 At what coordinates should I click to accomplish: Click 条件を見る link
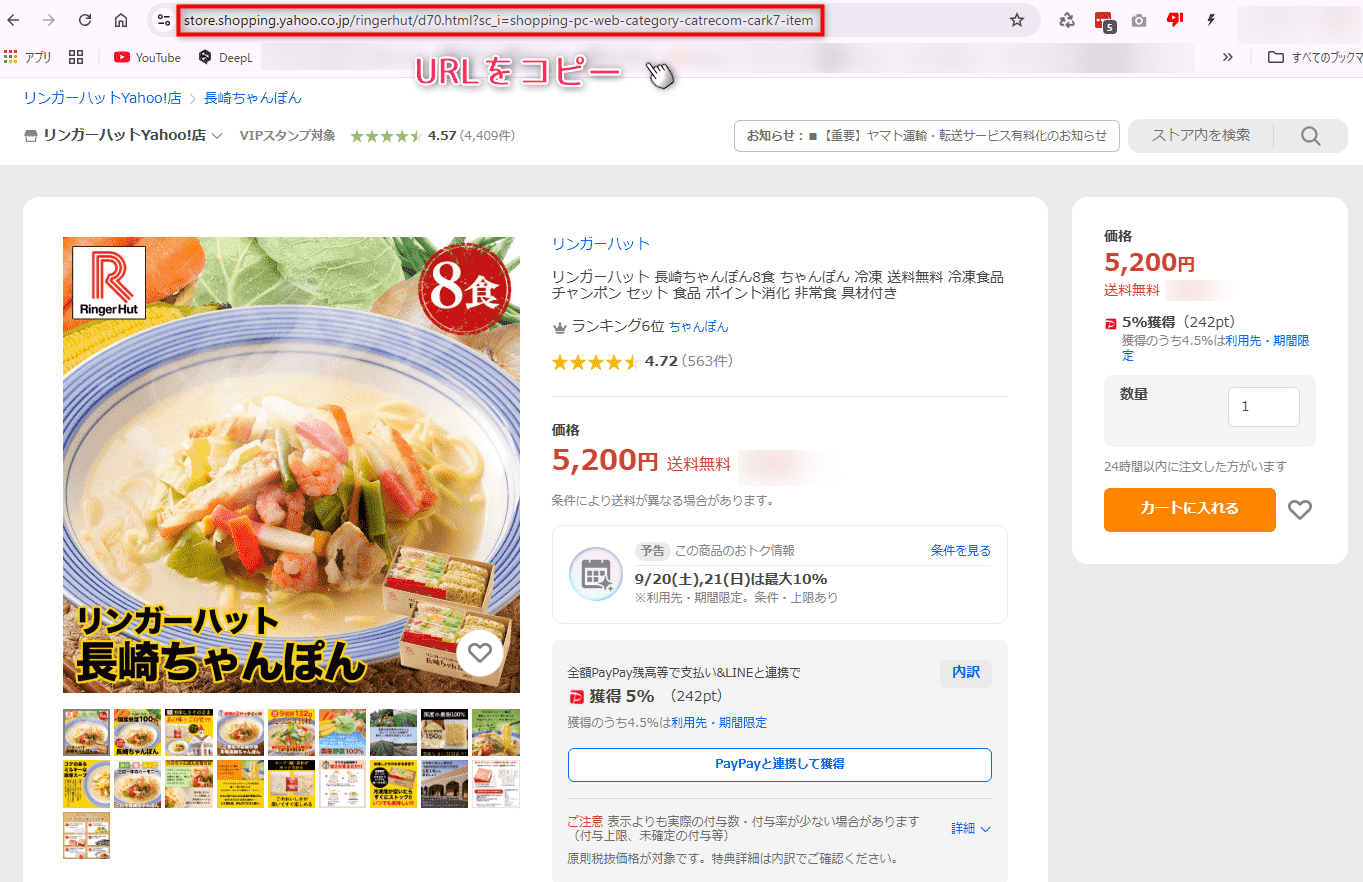point(961,550)
